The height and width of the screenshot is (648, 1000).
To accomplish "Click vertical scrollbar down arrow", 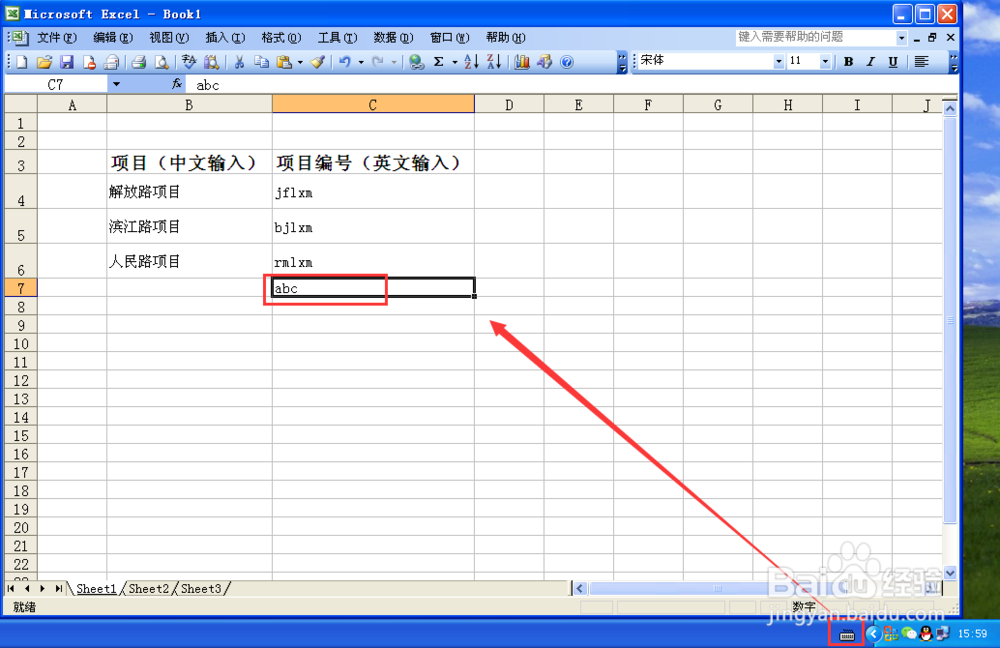I will point(950,572).
